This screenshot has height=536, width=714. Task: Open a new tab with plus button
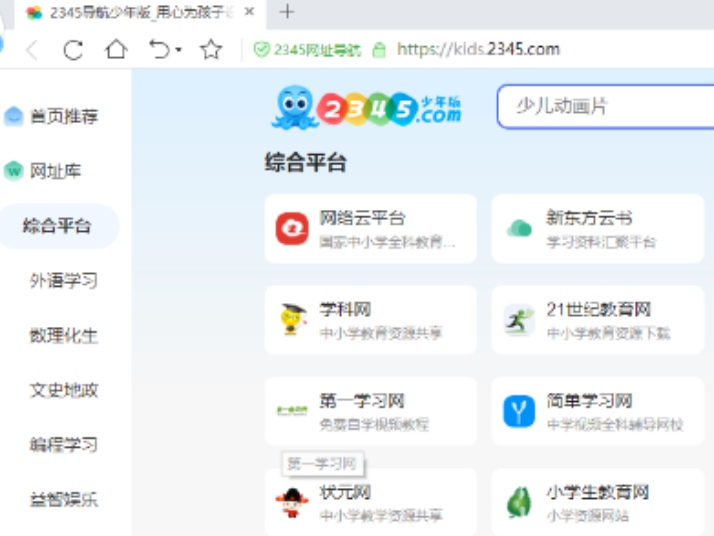(286, 12)
